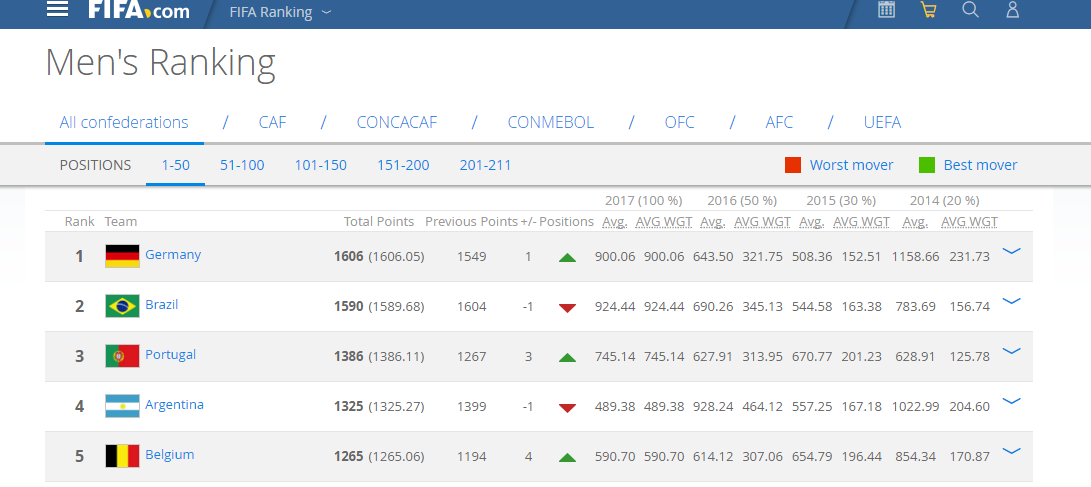
Task: Open the Portugal team link
Action: coord(170,355)
